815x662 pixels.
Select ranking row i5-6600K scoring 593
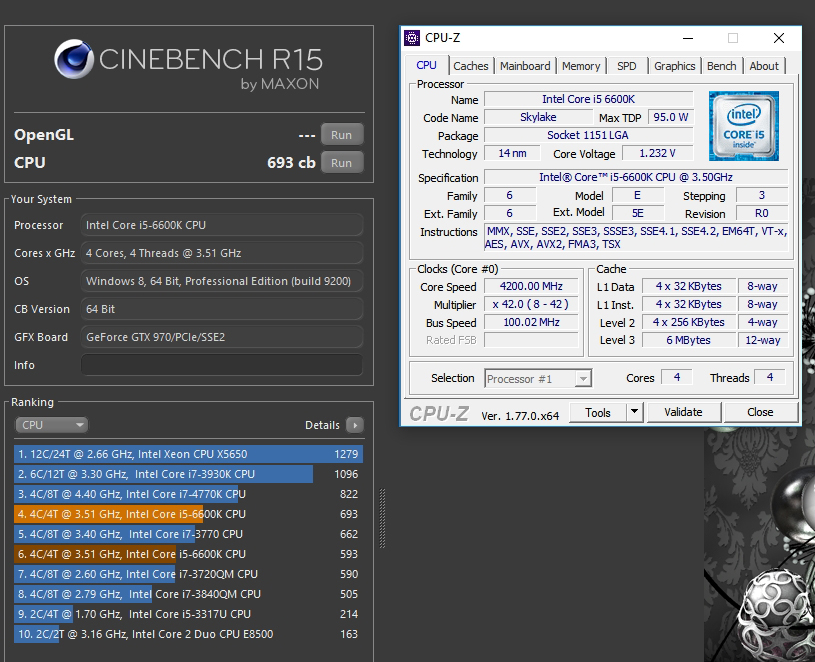(x=188, y=554)
